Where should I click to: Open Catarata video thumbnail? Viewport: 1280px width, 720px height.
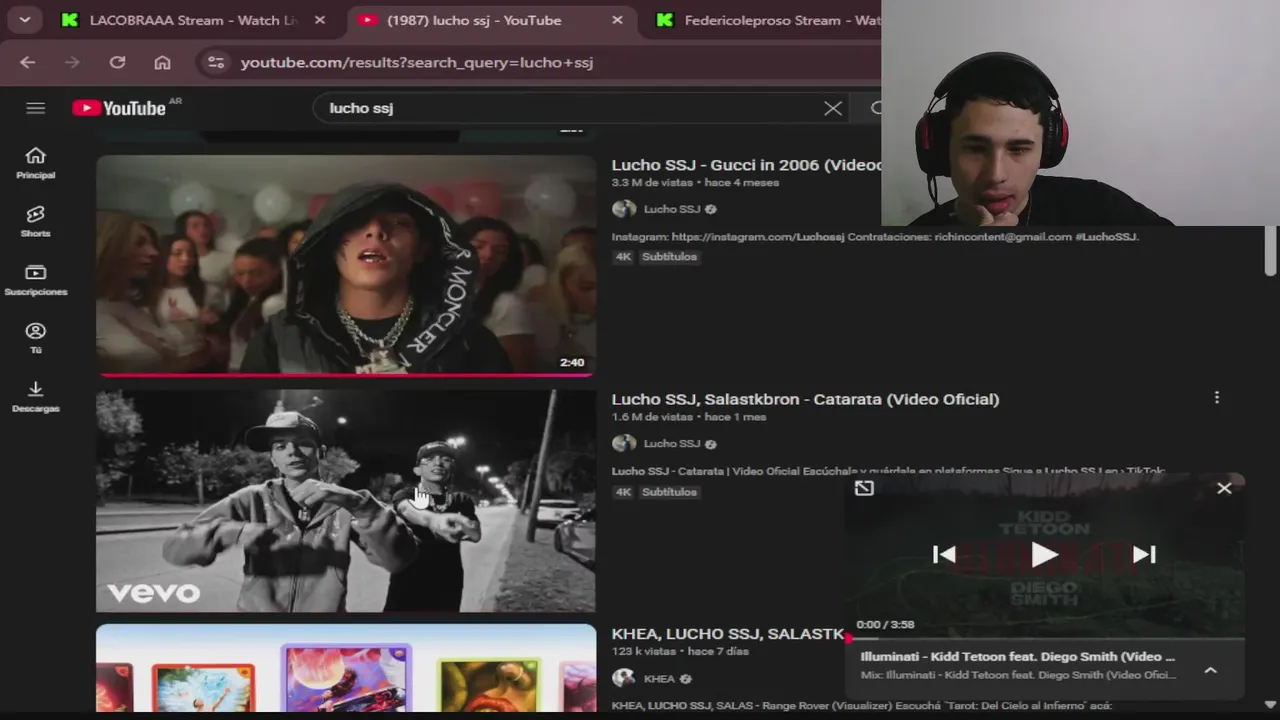pyautogui.click(x=346, y=500)
